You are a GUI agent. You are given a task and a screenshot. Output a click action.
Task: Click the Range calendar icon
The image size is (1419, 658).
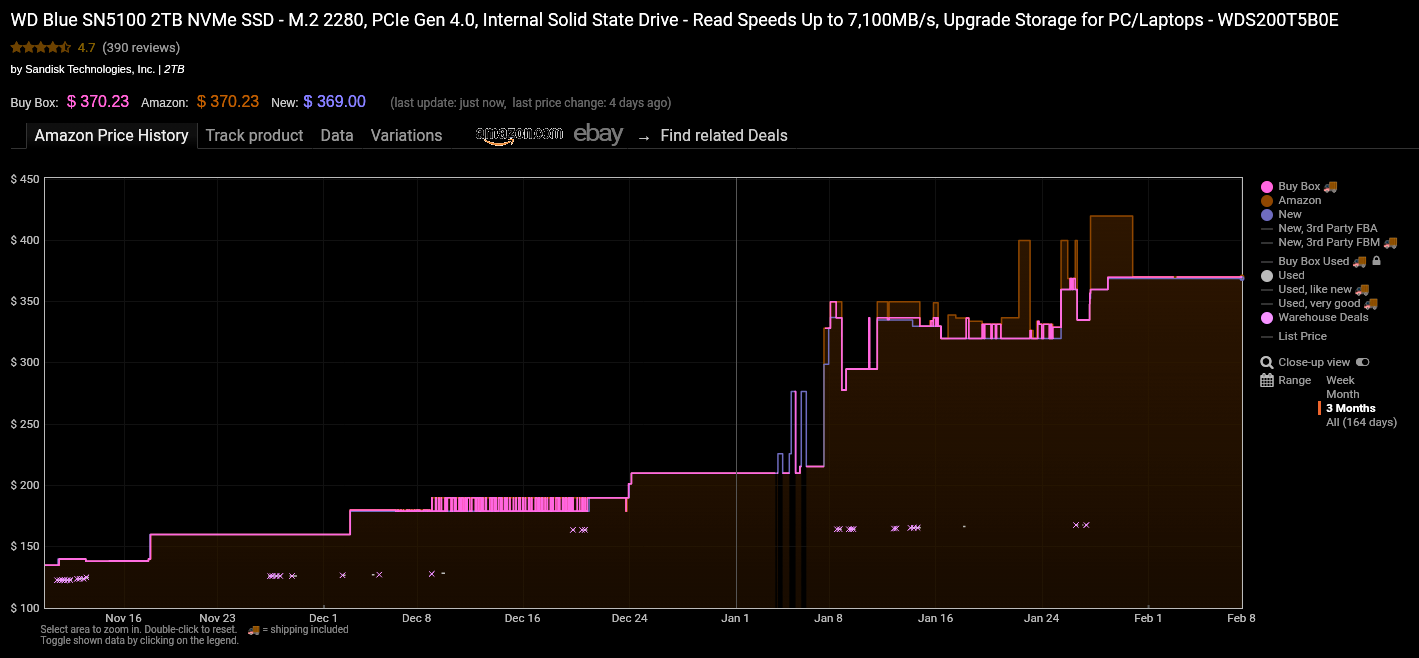coord(1267,380)
